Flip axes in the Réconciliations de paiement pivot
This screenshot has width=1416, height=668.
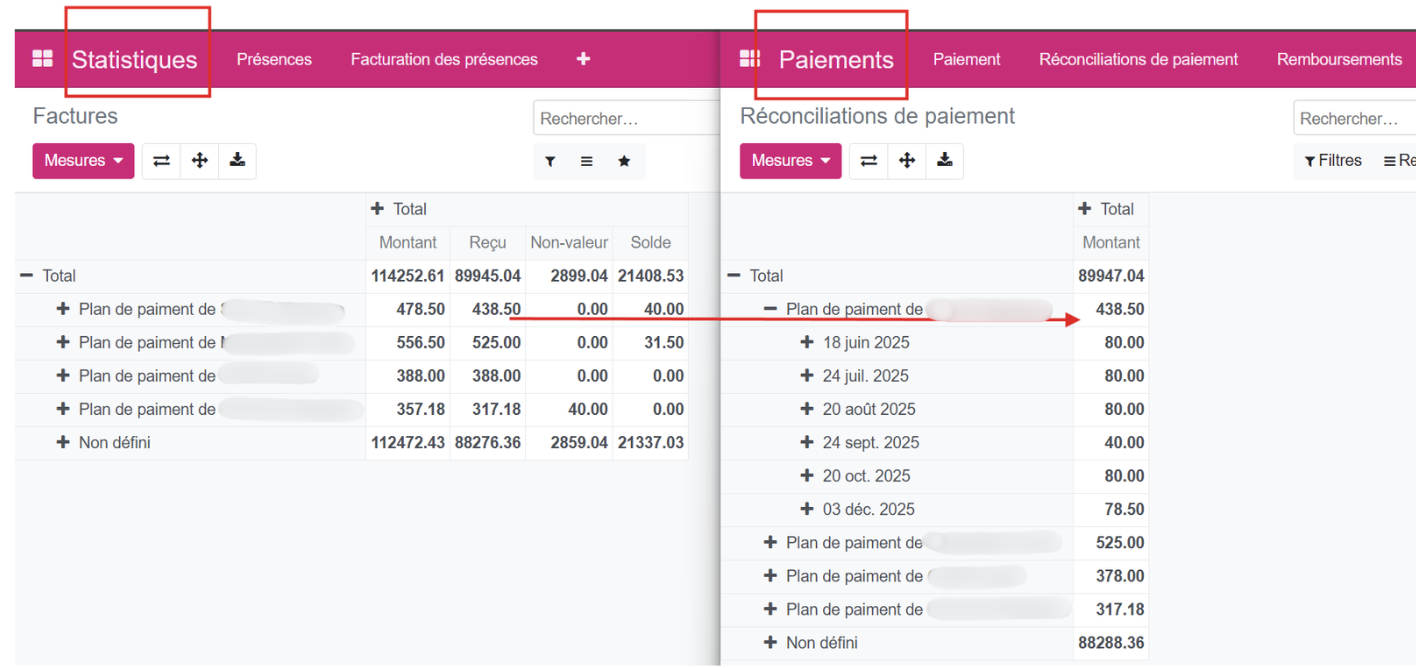pos(868,160)
